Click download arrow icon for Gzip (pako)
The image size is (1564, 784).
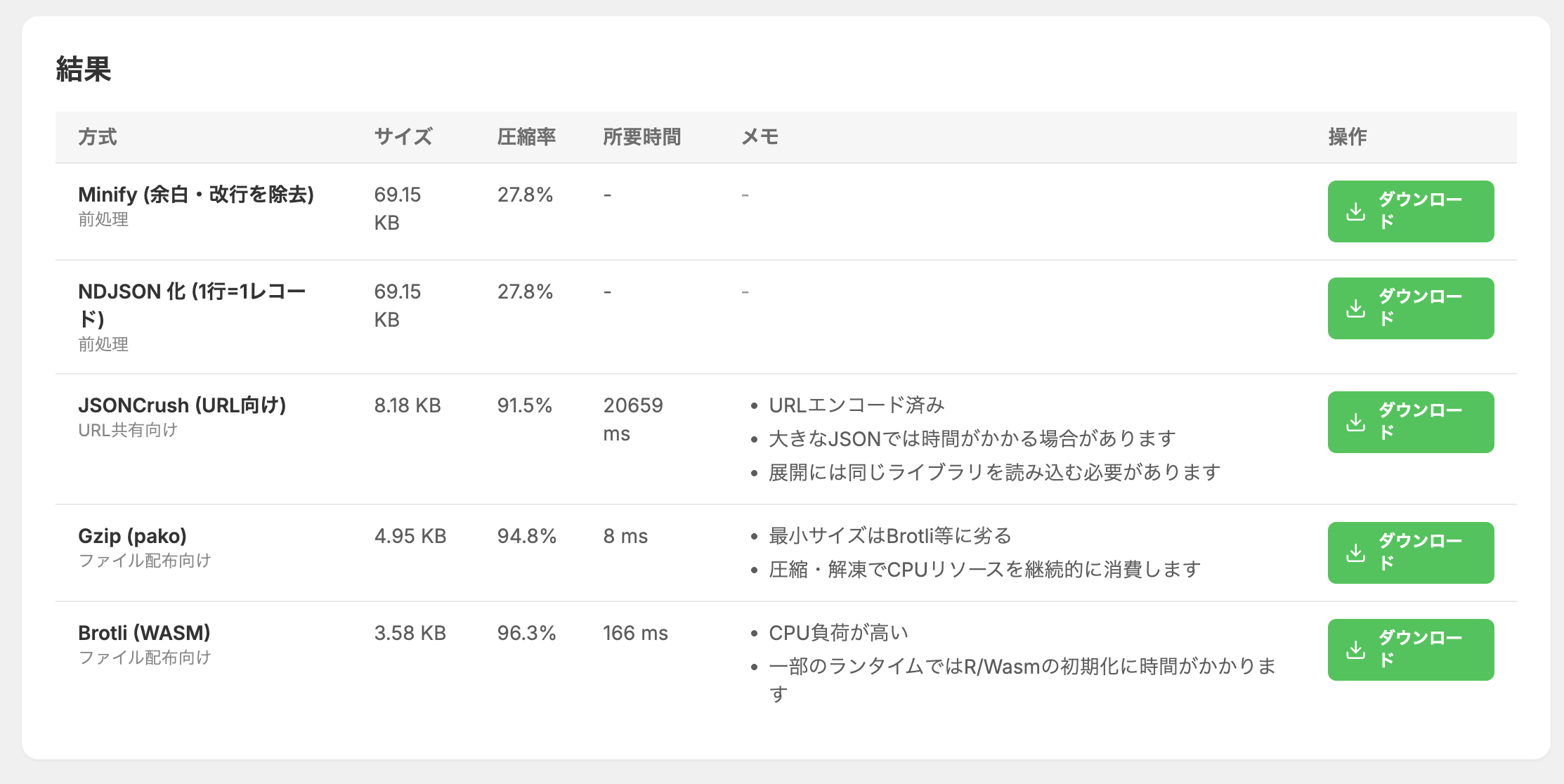coord(1355,553)
